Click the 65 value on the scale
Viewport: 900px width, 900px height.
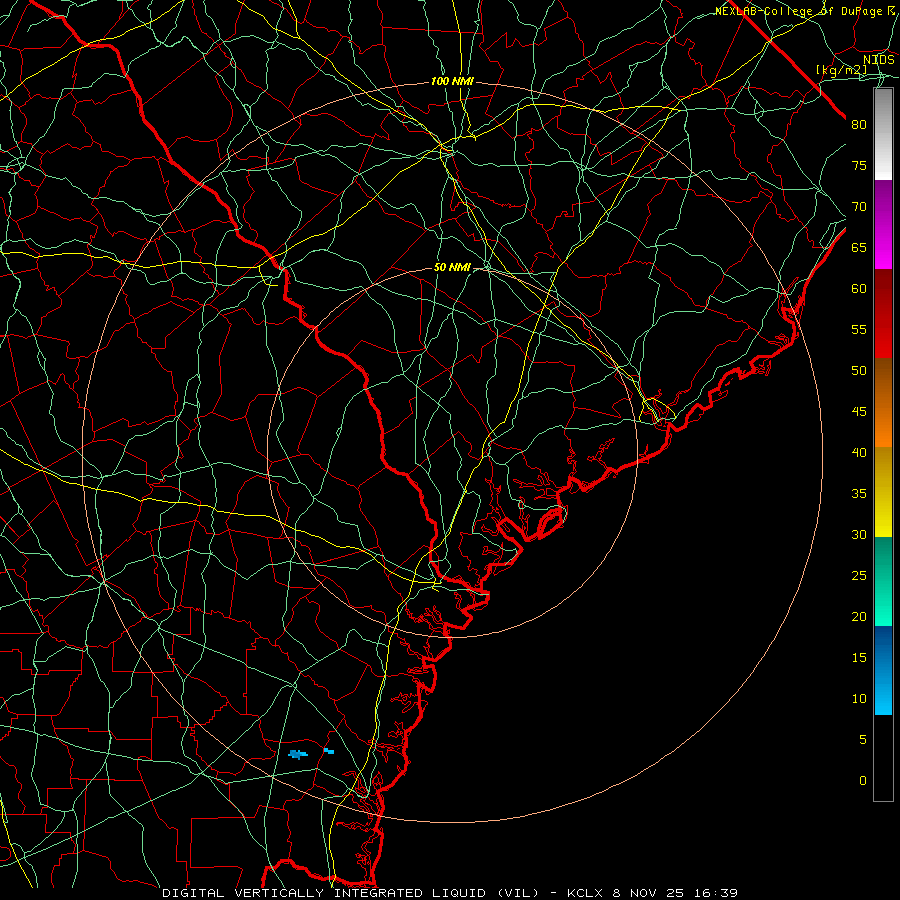pyautogui.click(x=859, y=248)
